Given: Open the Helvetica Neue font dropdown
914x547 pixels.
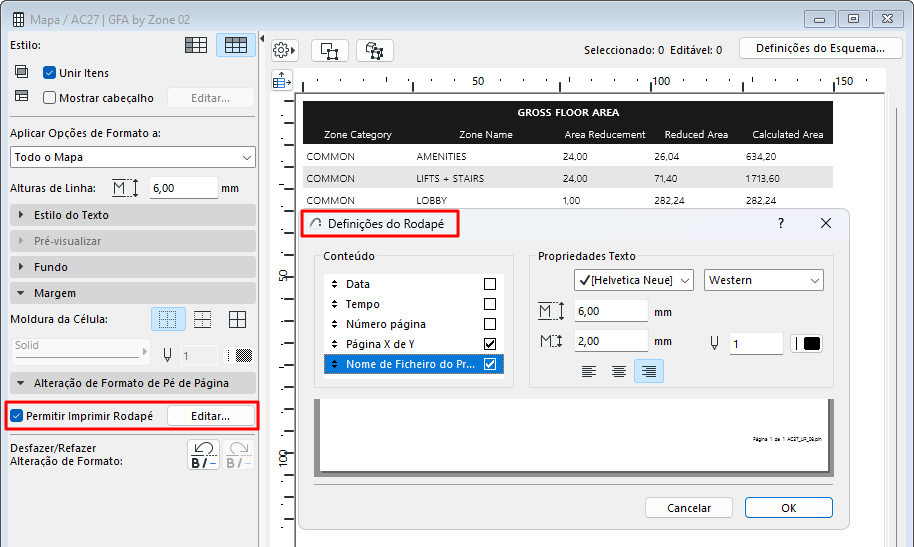Looking at the screenshot, I should tap(634, 280).
